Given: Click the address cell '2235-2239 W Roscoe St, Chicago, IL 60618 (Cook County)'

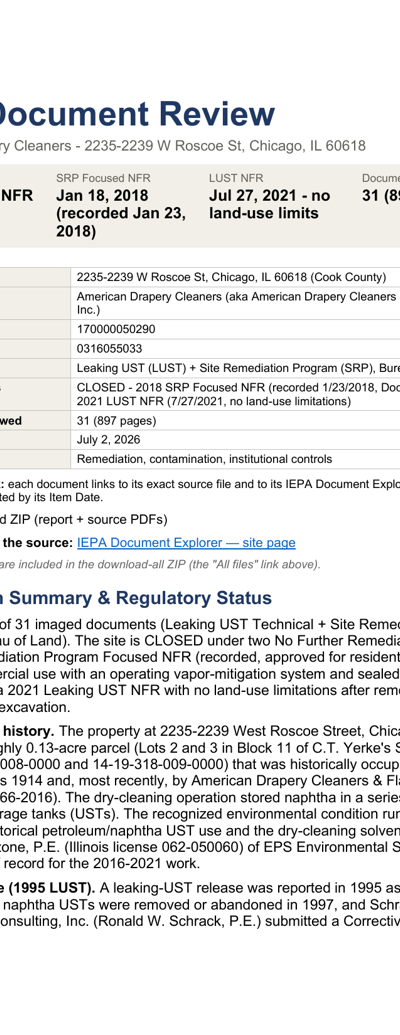Looking at the screenshot, I should (235, 277).
